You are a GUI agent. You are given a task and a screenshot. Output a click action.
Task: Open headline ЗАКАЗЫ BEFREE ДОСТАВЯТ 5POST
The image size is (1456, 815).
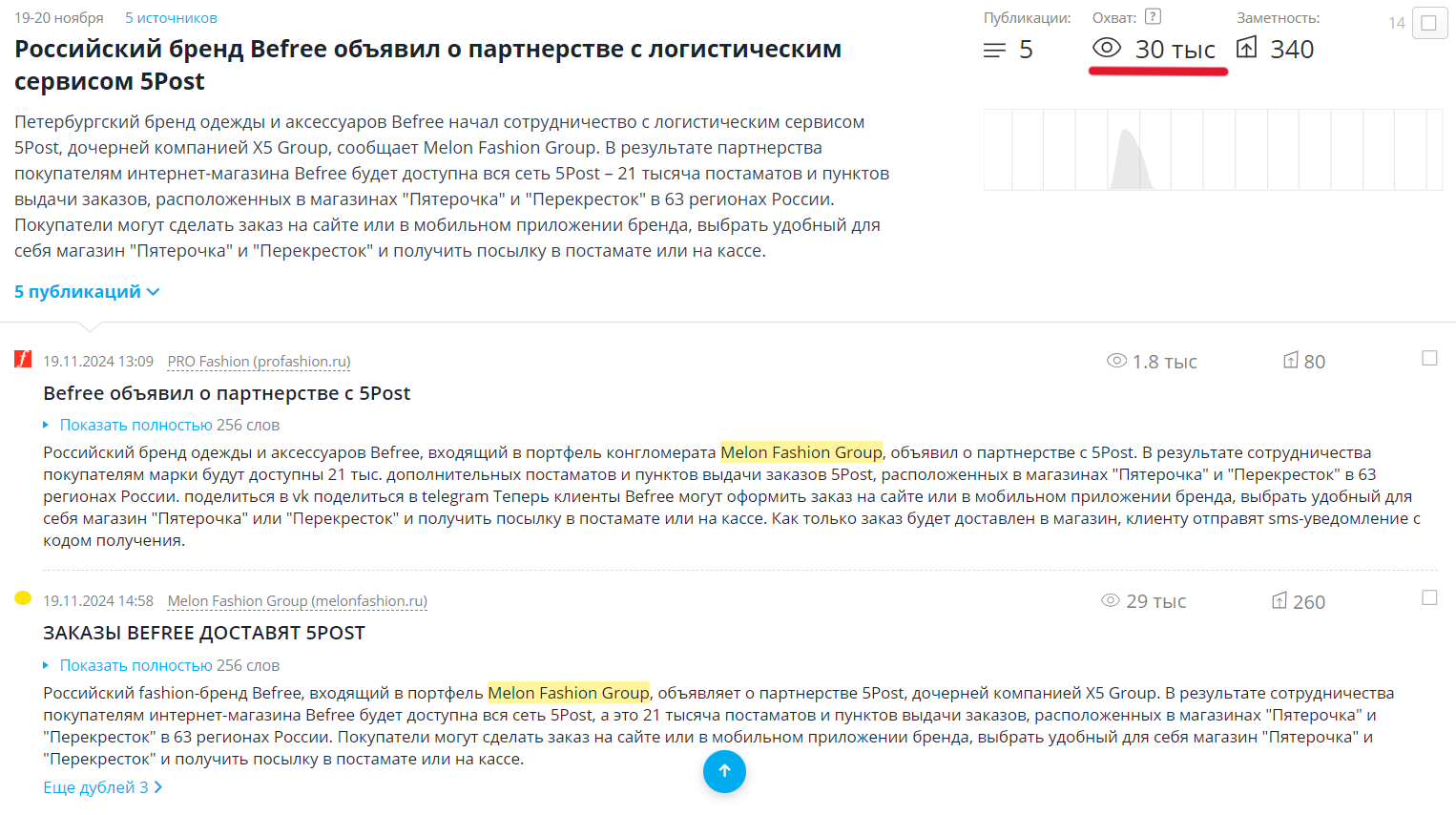[204, 633]
